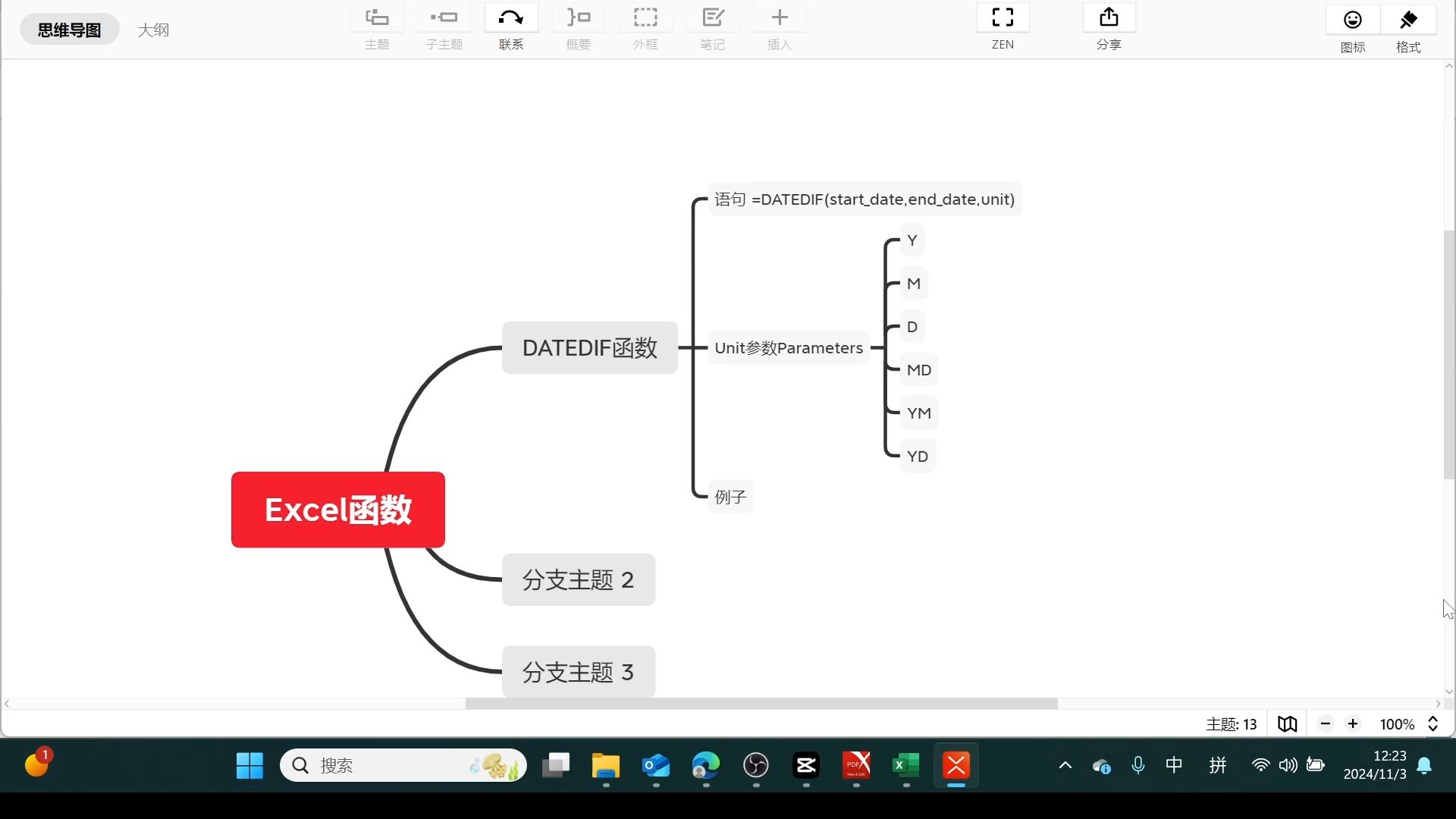Select the central topic Excel函数

pyautogui.click(x=338, y=510)
